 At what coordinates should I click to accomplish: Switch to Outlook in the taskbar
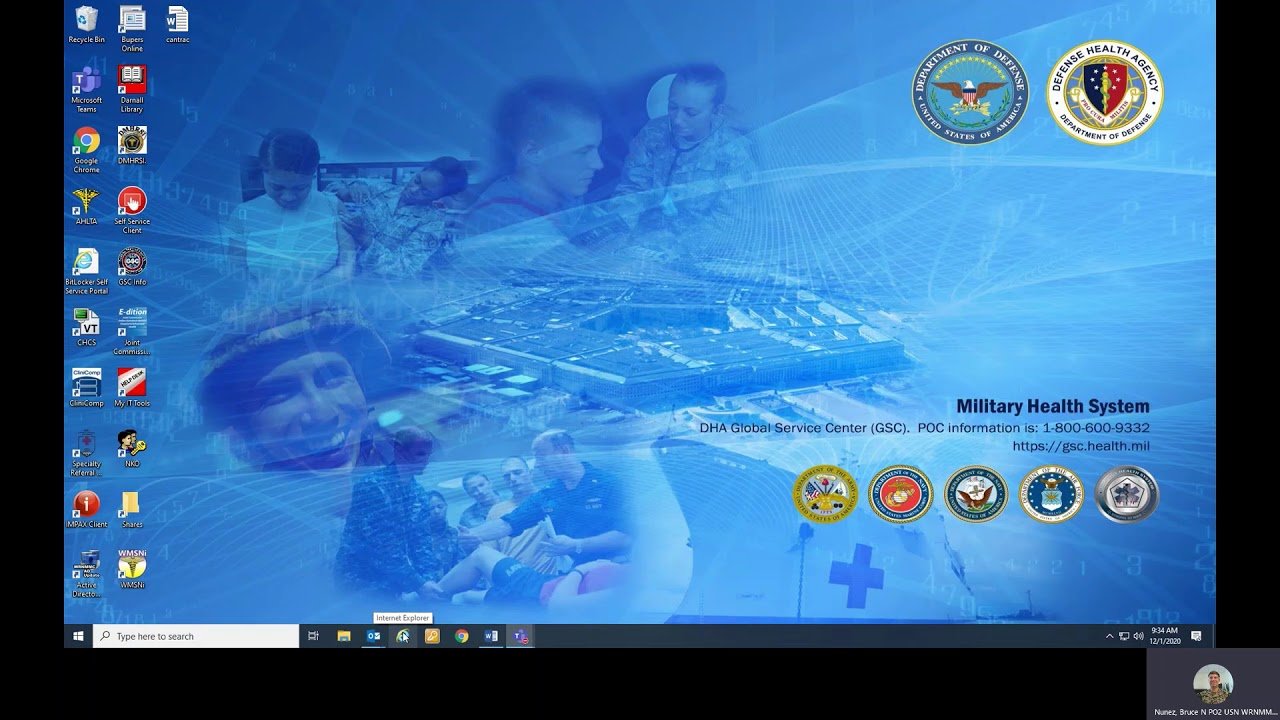tap(373, 636)
